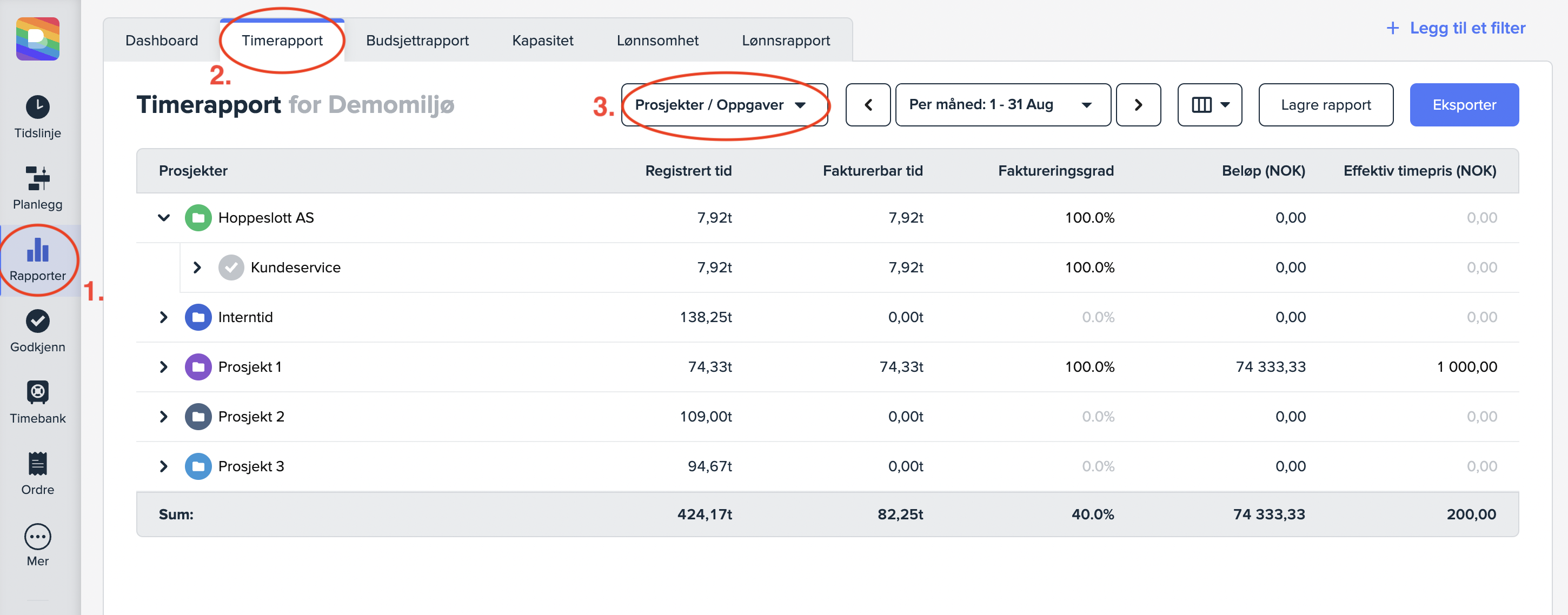Collapse the Hoppeslott AS project row
The width and height of the screenshot is (1568, 615).
coord(164,218)
